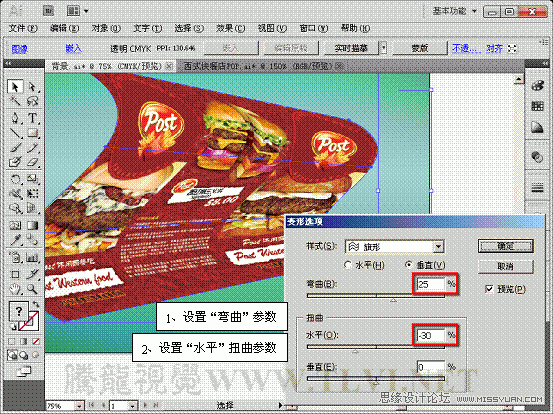Screen dimensions: 553x414
Task: Select the Direct Selection tool
Action: (32, 86)
